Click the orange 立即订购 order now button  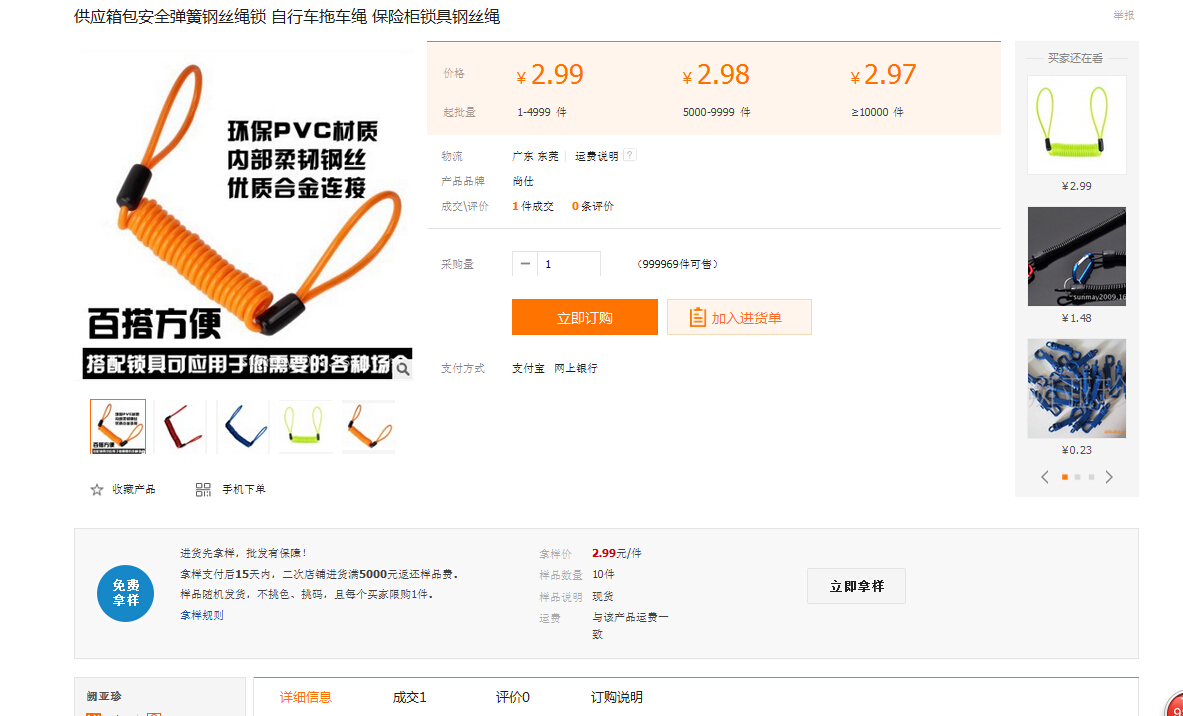(584, 318)
